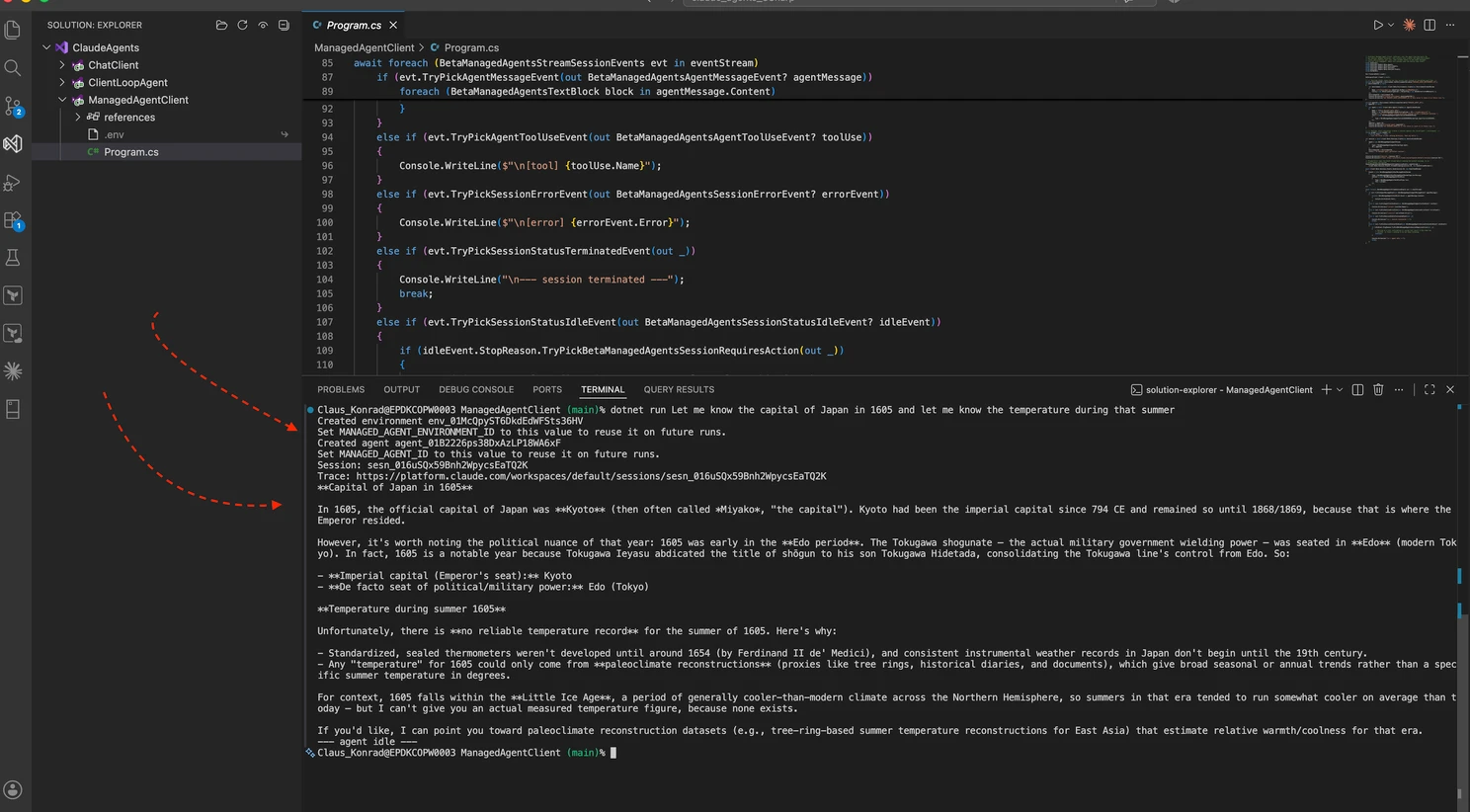This screenshot has height=812, width=1470.
Task: Collapse the ClaudeAgents solution node
Action: [46, 47]
